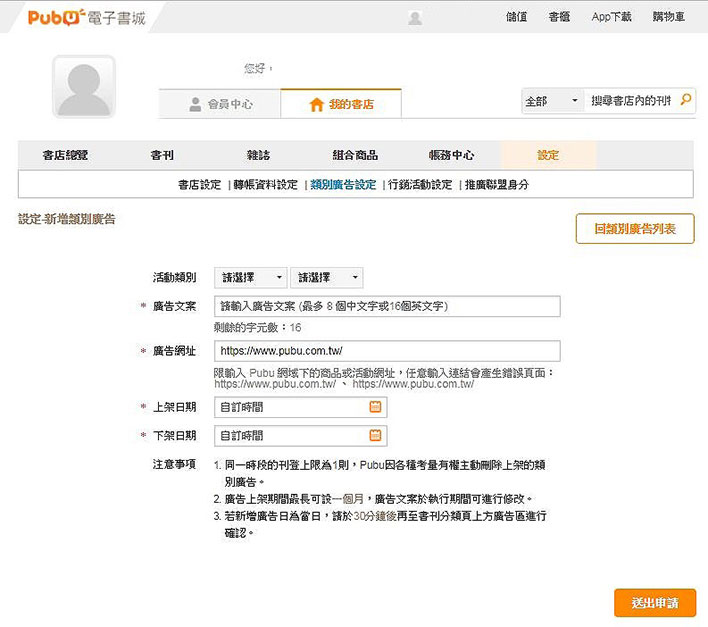Open 推廣聯盟身分 submenu link
The image size is (708, 627).
pyautogui.click(x=497, y=185)
